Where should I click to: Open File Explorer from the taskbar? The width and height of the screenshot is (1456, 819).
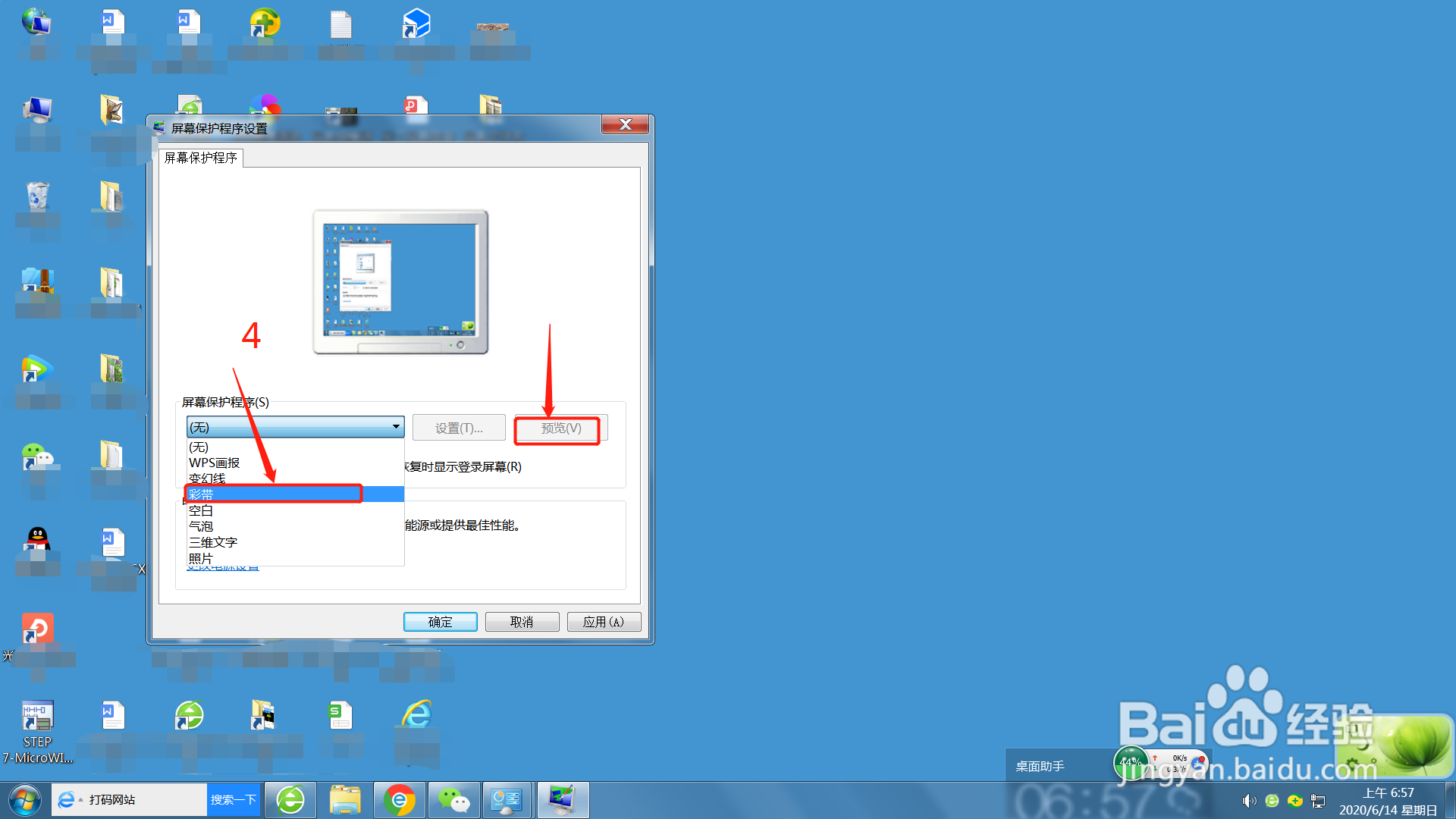[x=345, y=800]
